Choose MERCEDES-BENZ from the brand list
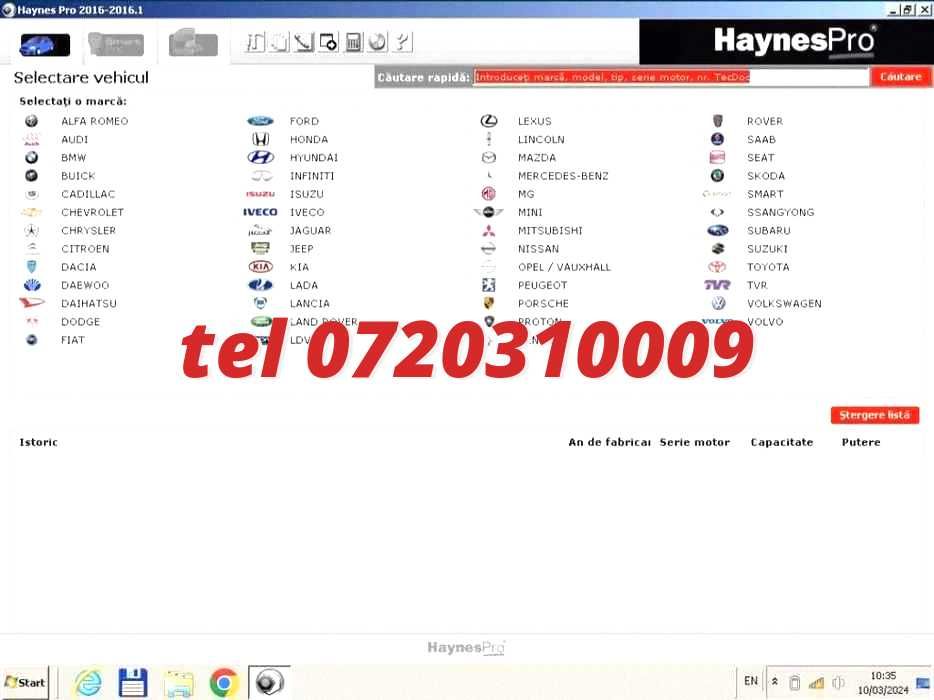 coord(563,176)
